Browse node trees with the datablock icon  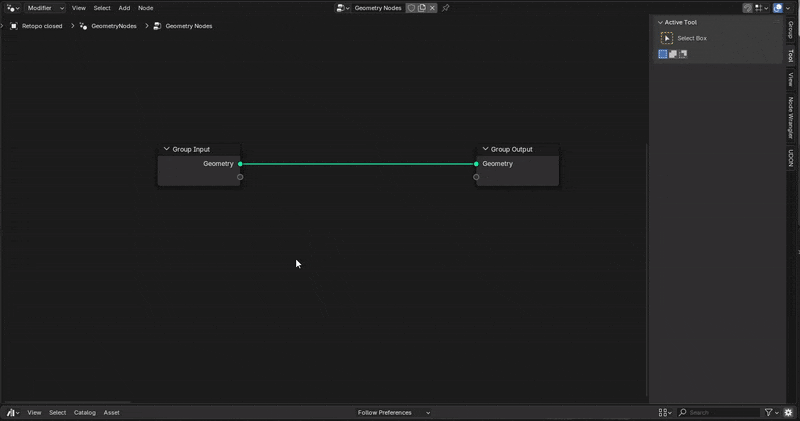343,7
